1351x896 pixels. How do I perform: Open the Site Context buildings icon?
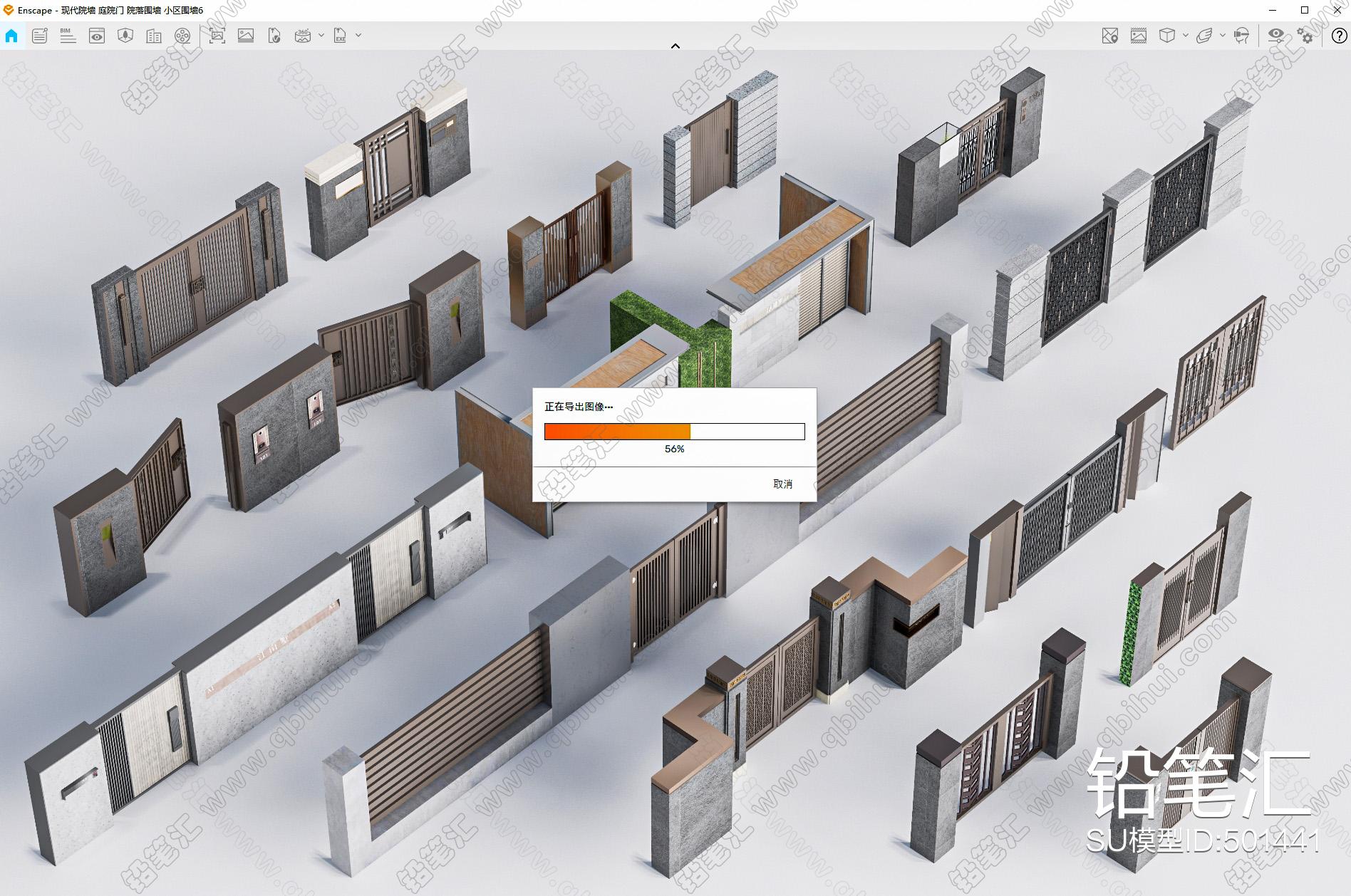point(154,36)
